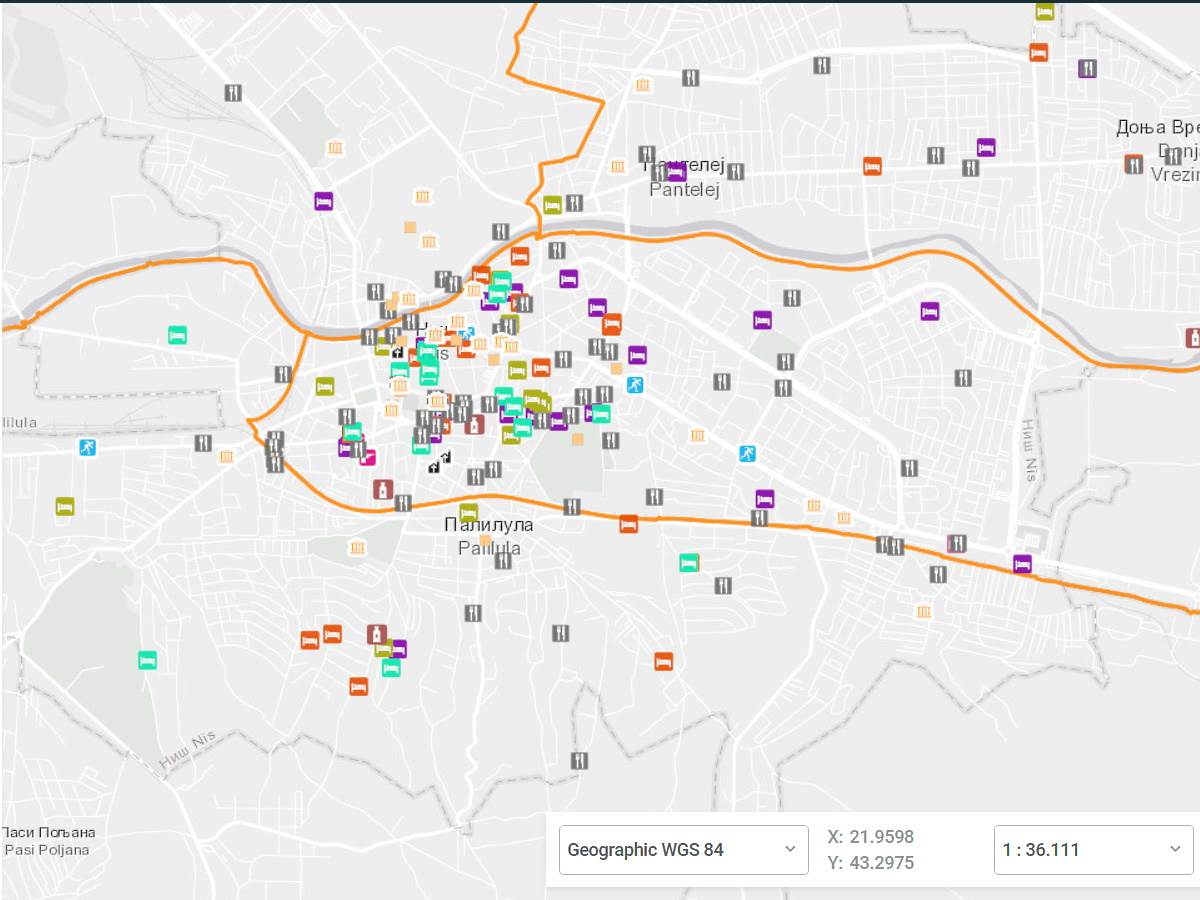
Task: Click the museum building icon above Палилула label
Action: [x=355, y=547]
